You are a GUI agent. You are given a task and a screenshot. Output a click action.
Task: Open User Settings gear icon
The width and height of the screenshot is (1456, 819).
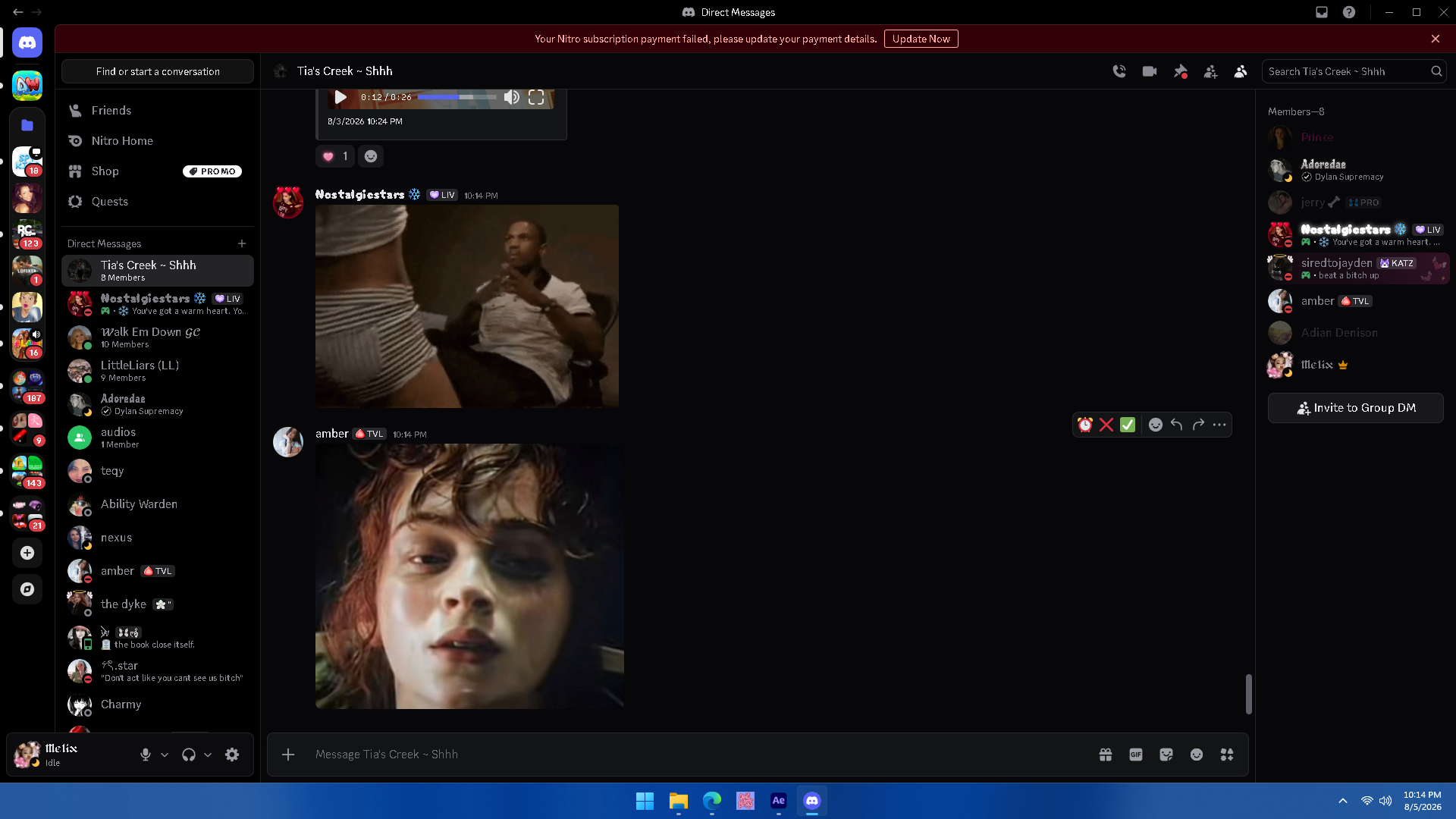[x=232, y=755]
